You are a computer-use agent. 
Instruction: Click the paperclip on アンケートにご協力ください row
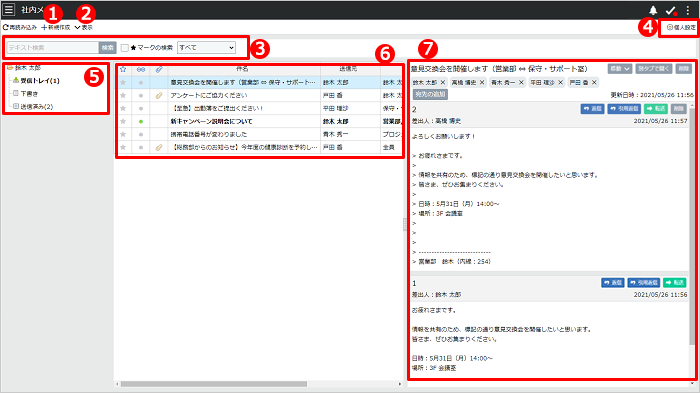coord(159,96)
